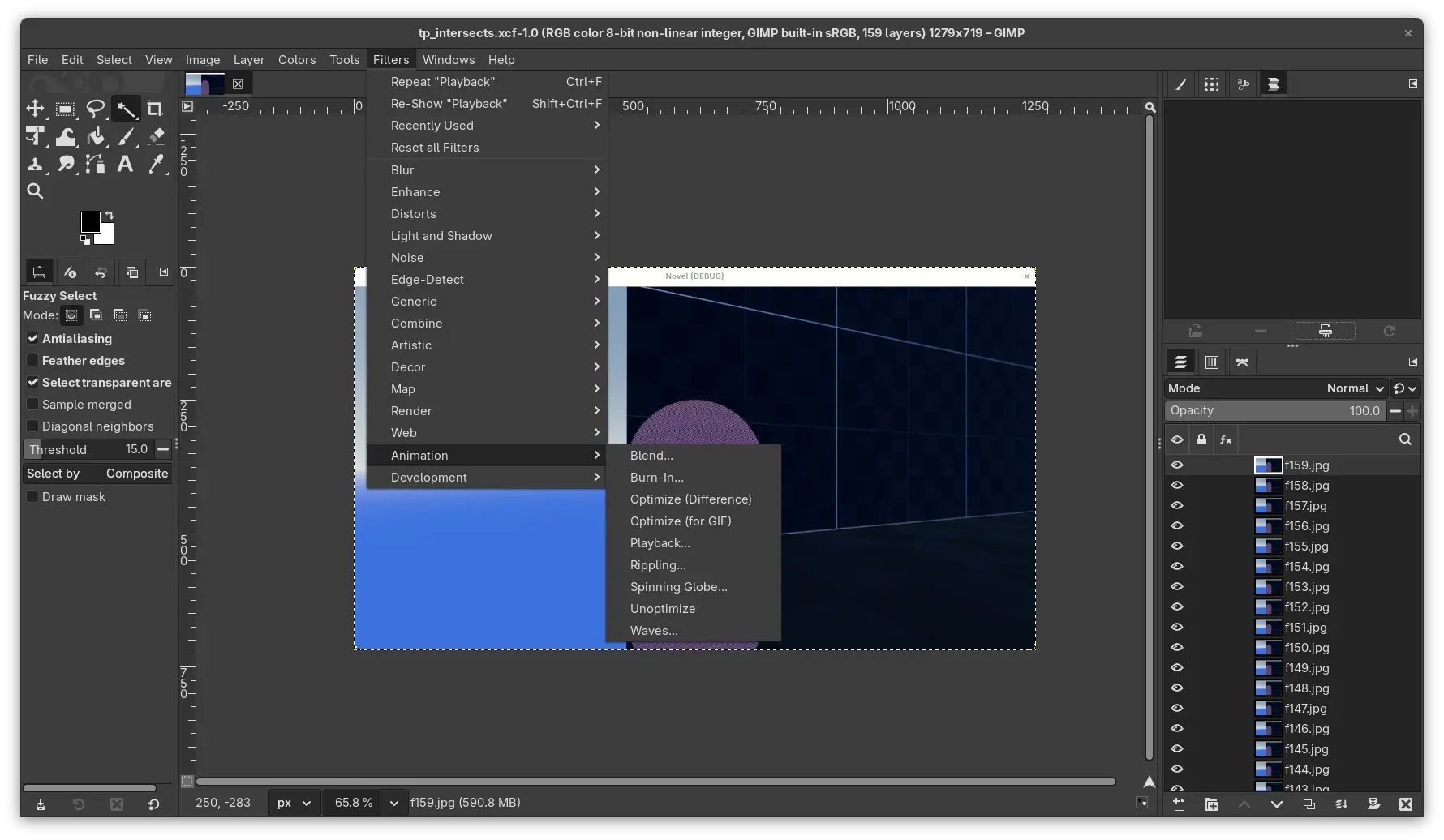The image size is (1444, 840).
Task: Select the Crop tool
Action: 154,109
